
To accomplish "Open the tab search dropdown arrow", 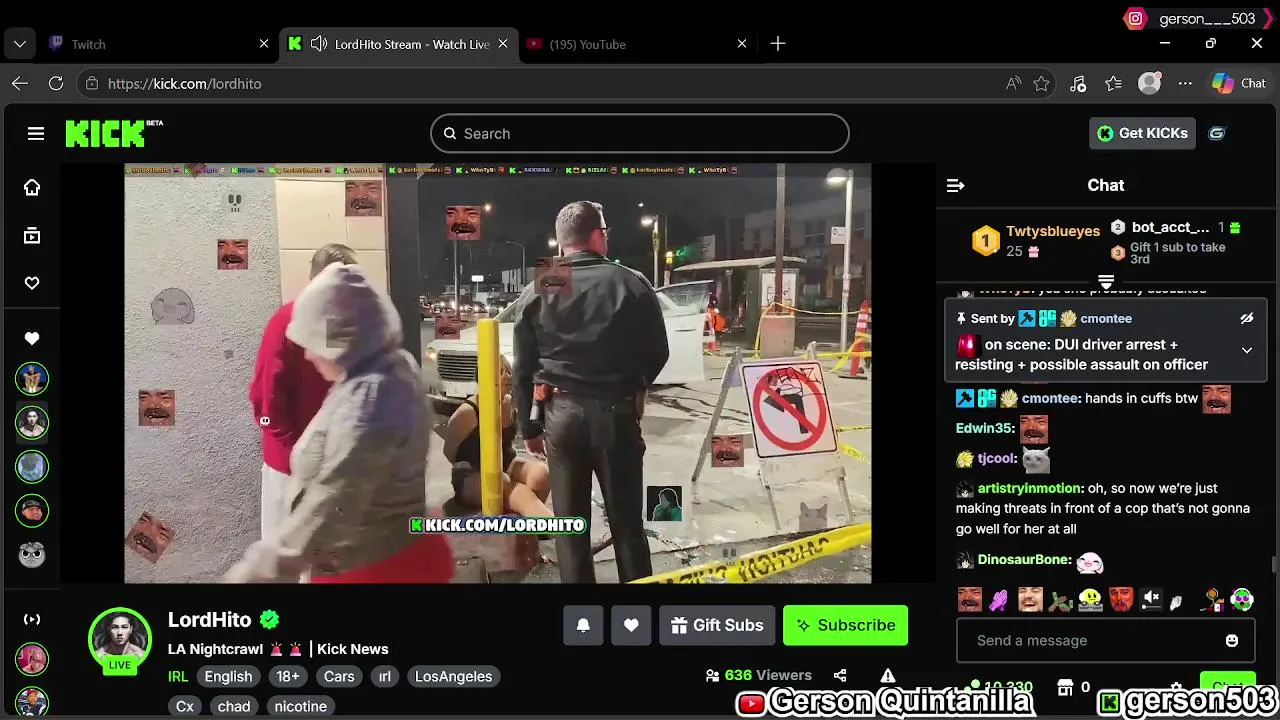I will tap(20, 44).
